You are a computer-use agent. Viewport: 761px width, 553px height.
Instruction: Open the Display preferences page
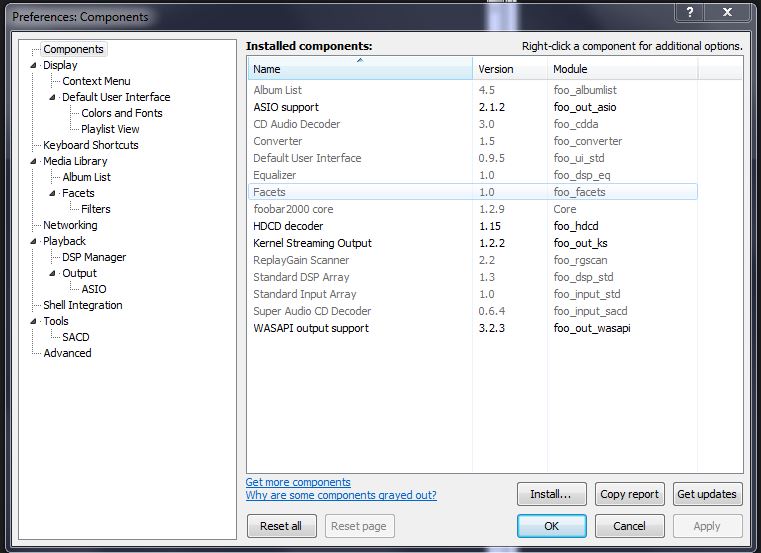pyautogui.click(x=60, y=65)
